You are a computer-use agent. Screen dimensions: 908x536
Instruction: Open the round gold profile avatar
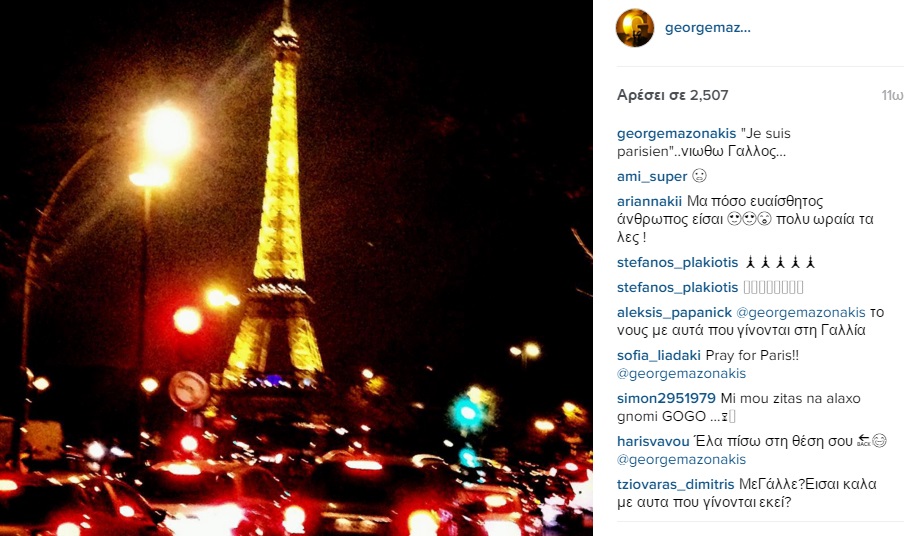coord(635,28)
